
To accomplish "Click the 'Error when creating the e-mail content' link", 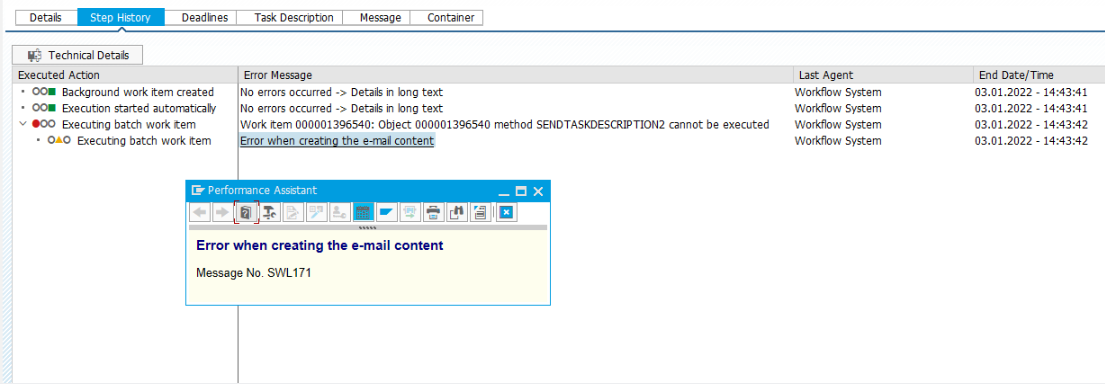I will pos(337,141).
